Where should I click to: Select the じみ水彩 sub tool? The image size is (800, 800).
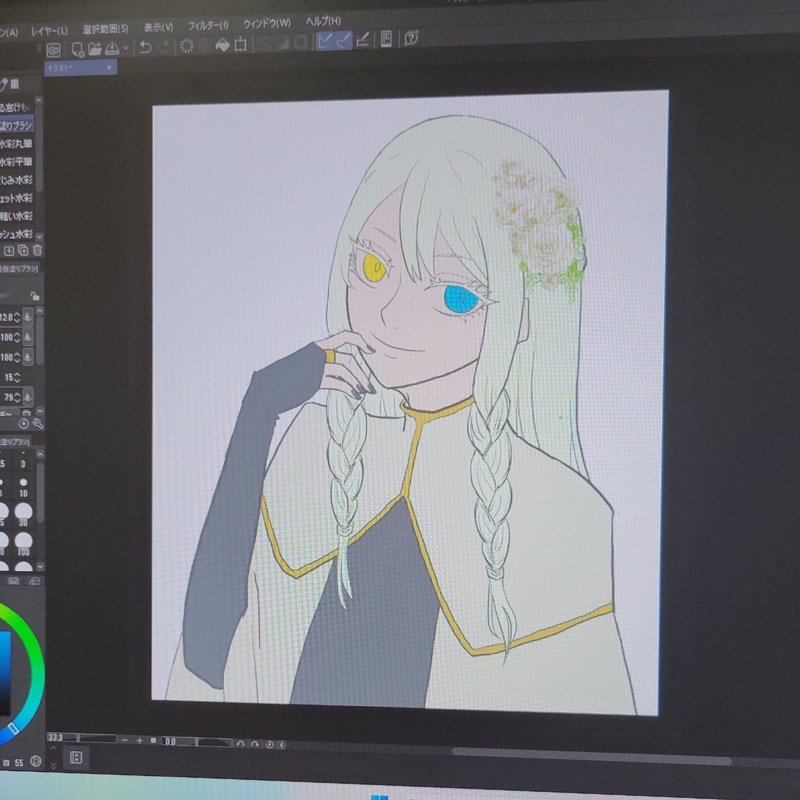[x=16, y=180]
